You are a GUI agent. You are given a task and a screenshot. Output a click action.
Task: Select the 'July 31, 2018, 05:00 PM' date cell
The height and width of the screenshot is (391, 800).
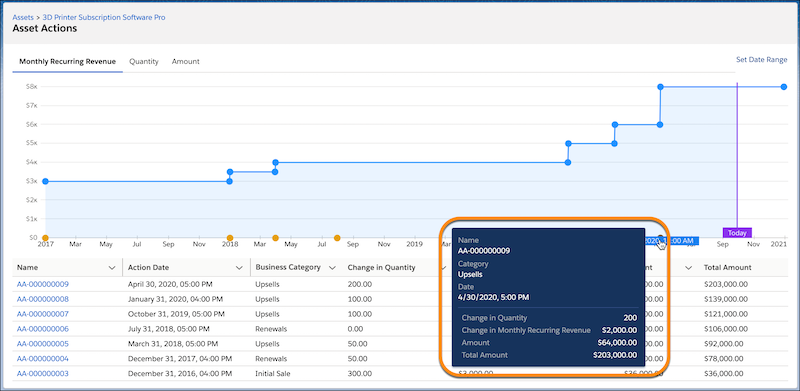170,329
